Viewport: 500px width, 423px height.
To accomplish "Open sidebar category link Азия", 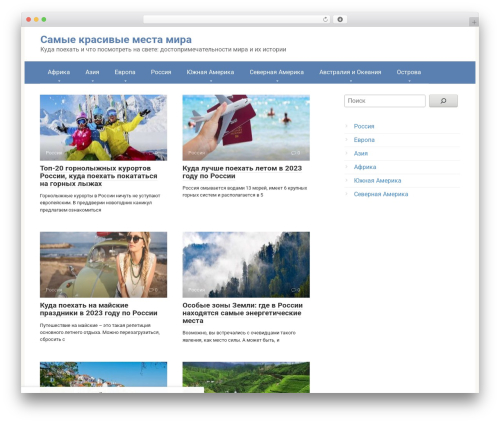I will (x=361, y=153).
